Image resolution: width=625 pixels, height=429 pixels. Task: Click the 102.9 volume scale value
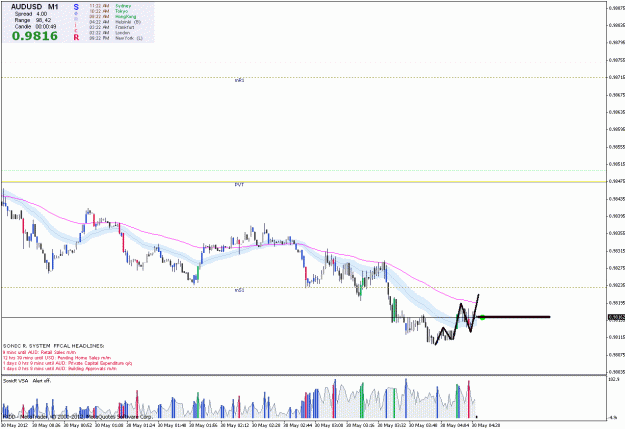pos(614,379)
